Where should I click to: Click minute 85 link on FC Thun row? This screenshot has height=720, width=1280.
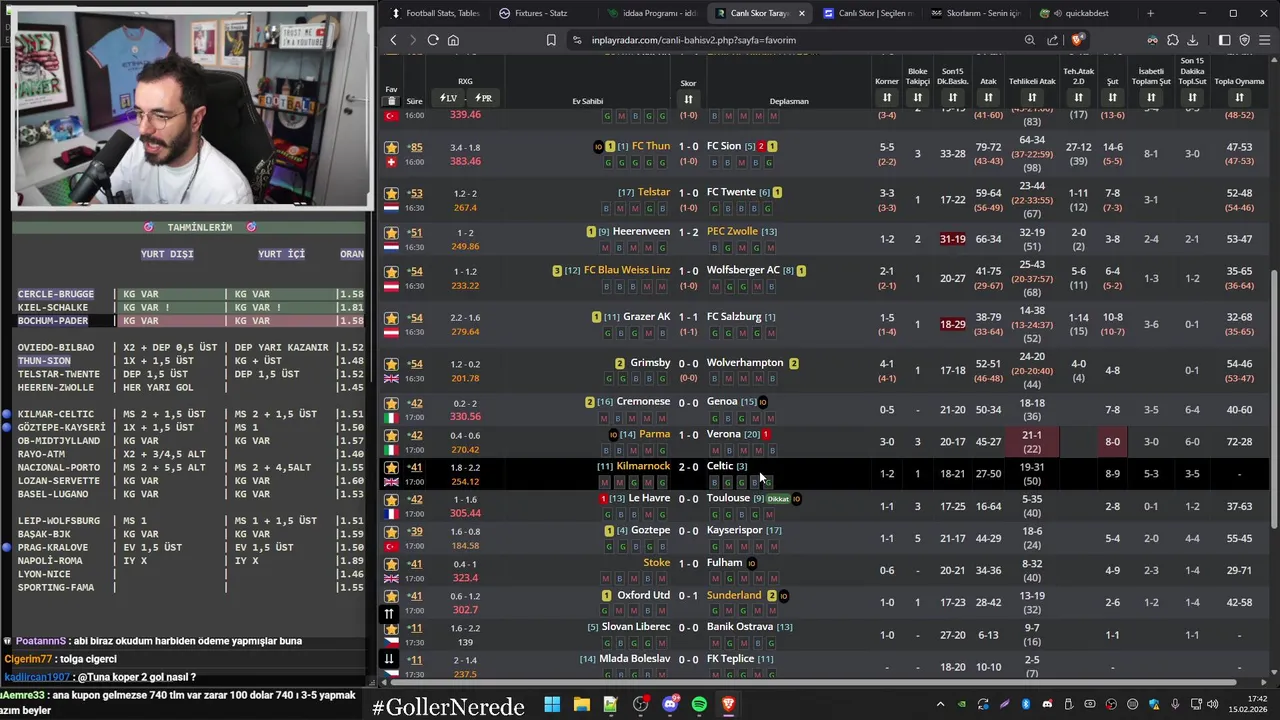[415, 147]
